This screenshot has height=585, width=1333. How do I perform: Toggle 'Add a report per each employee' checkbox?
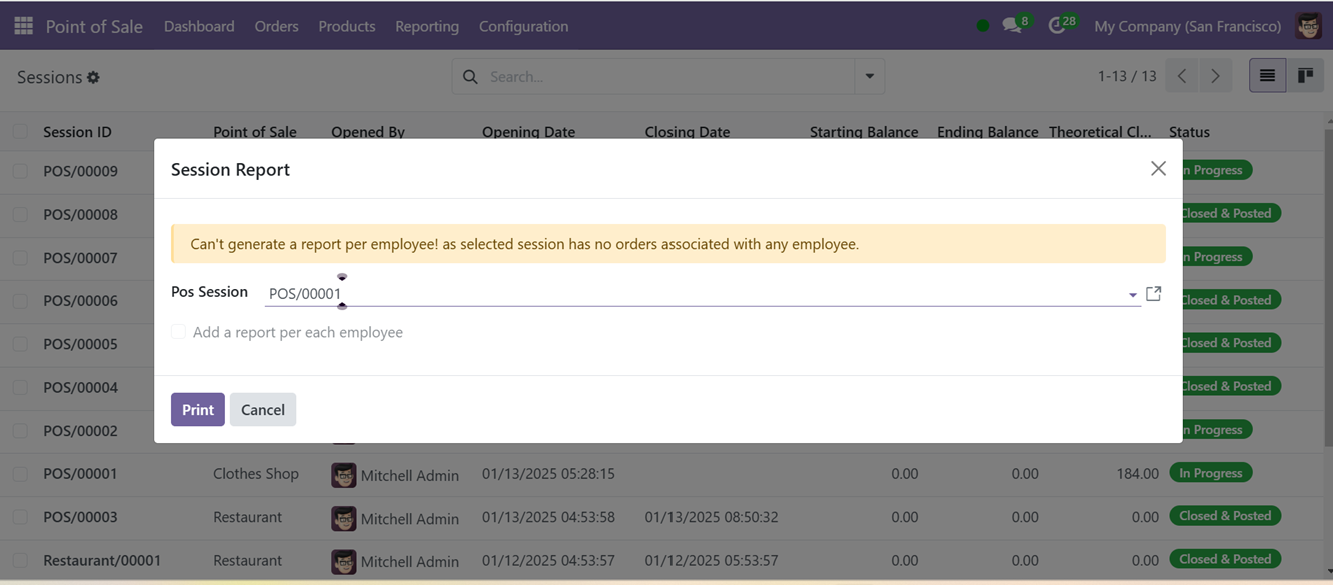[x=178, y=332]
